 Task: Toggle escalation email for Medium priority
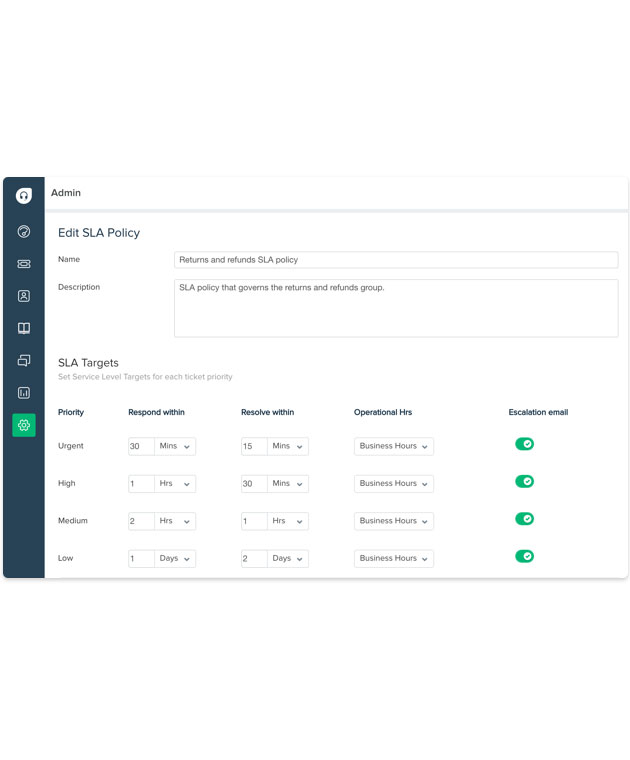(x=524, y=519)
